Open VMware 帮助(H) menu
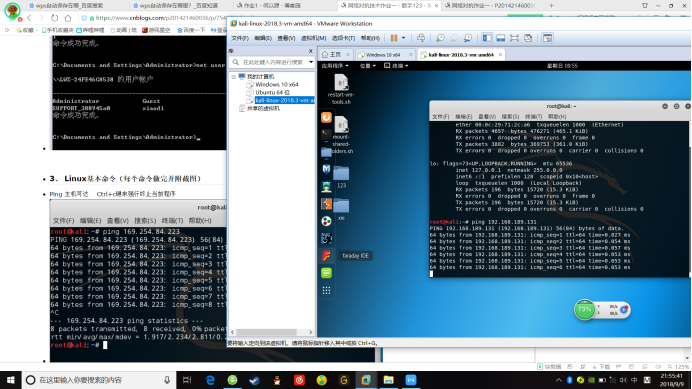Image resolution: width=692 pixels, height=389 pixels. click(370, 38)
